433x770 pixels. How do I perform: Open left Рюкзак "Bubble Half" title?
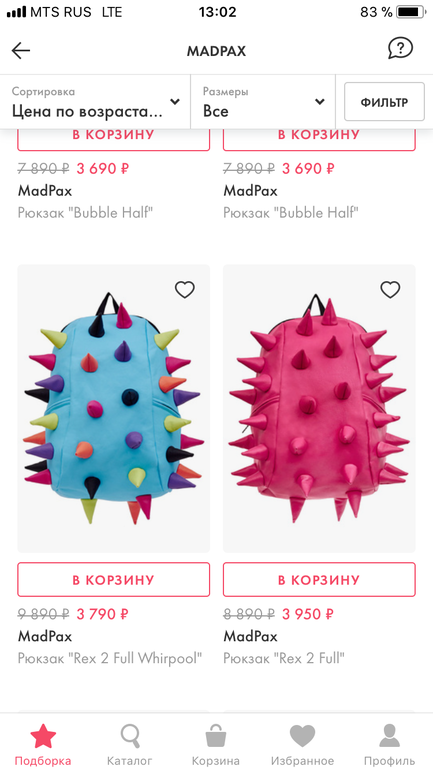point(85,213)
